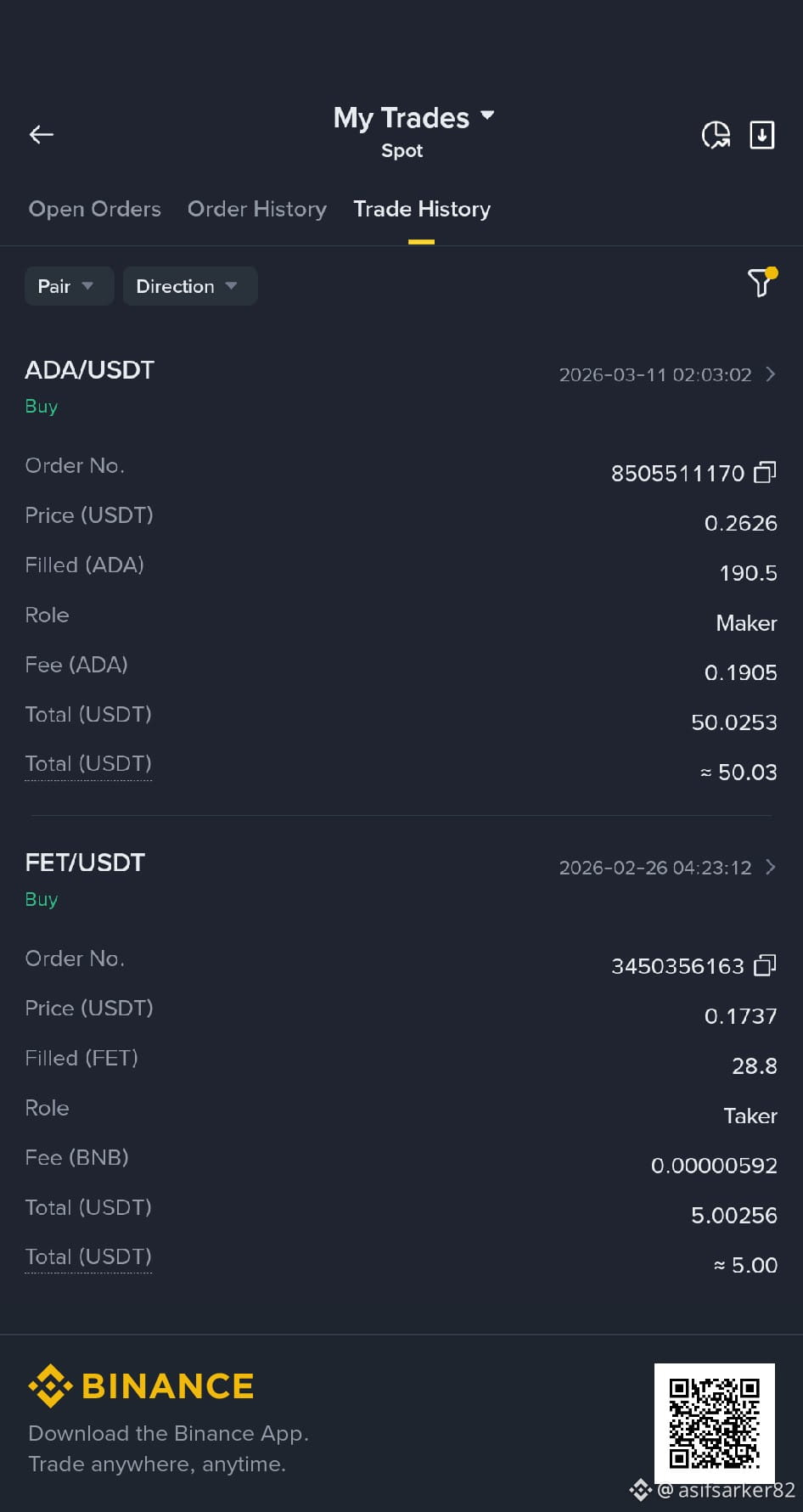Screen dimensions: 803x1512
Task: Tap the FET/USDT pair name
Action: pos(85,863)
